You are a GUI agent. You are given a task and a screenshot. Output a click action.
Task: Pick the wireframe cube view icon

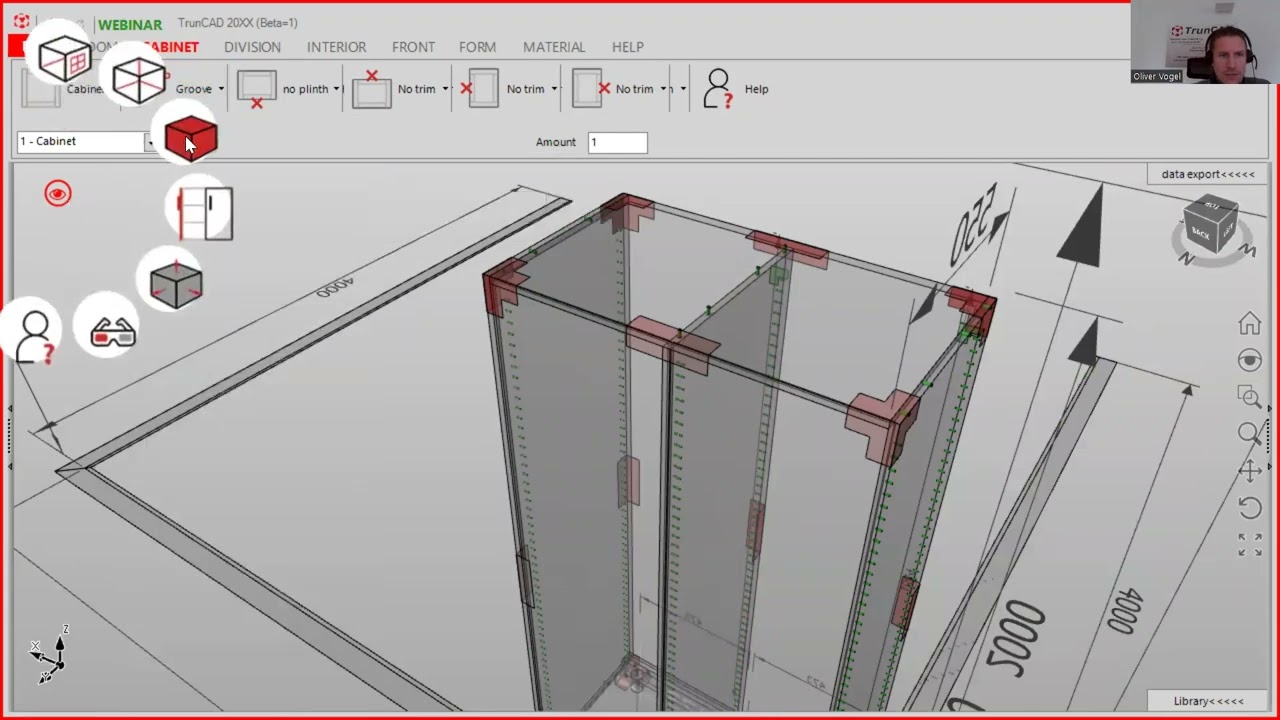pyautogui.click(x=138, y=79)
